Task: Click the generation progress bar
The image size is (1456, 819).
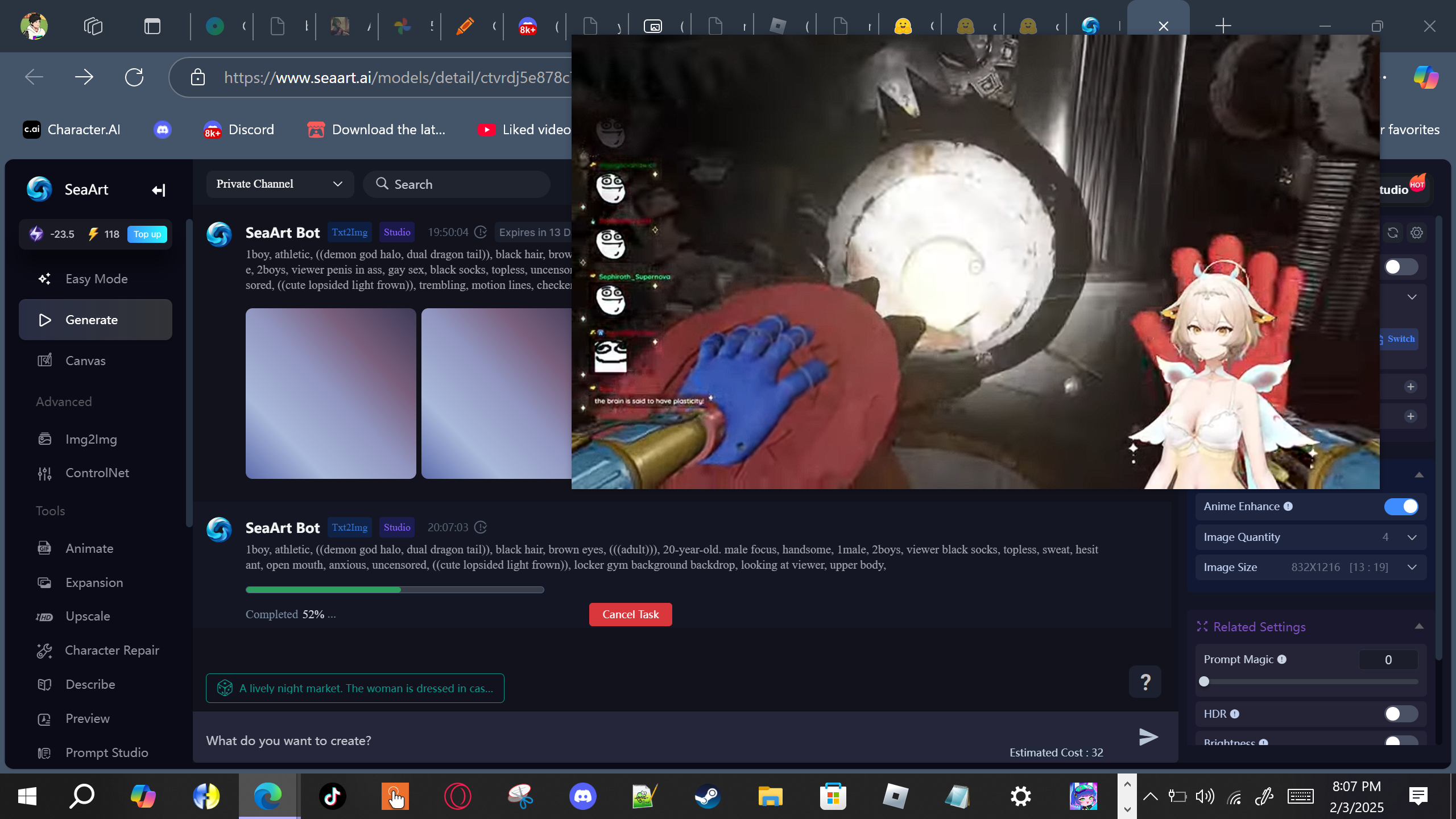Action: tap(395, 590)
